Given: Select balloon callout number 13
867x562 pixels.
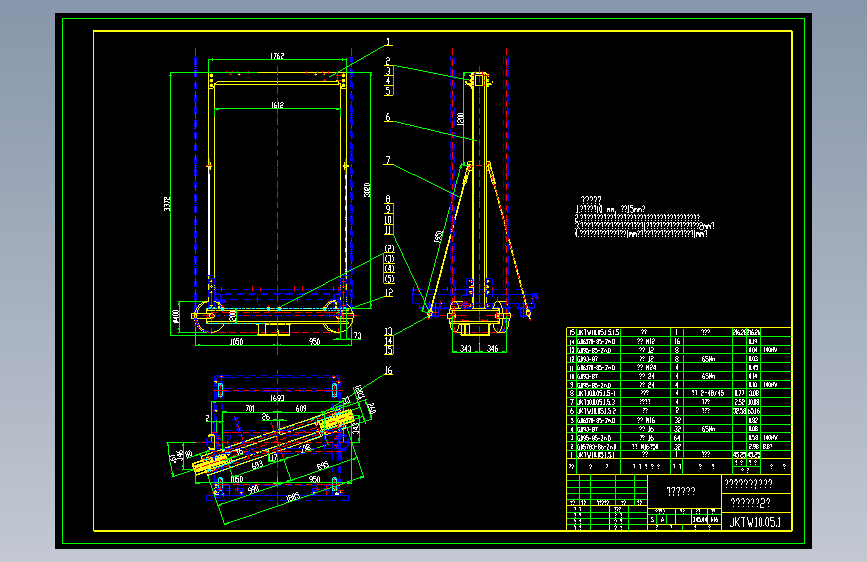Looking at the screenshot, I should coord(388,331).
